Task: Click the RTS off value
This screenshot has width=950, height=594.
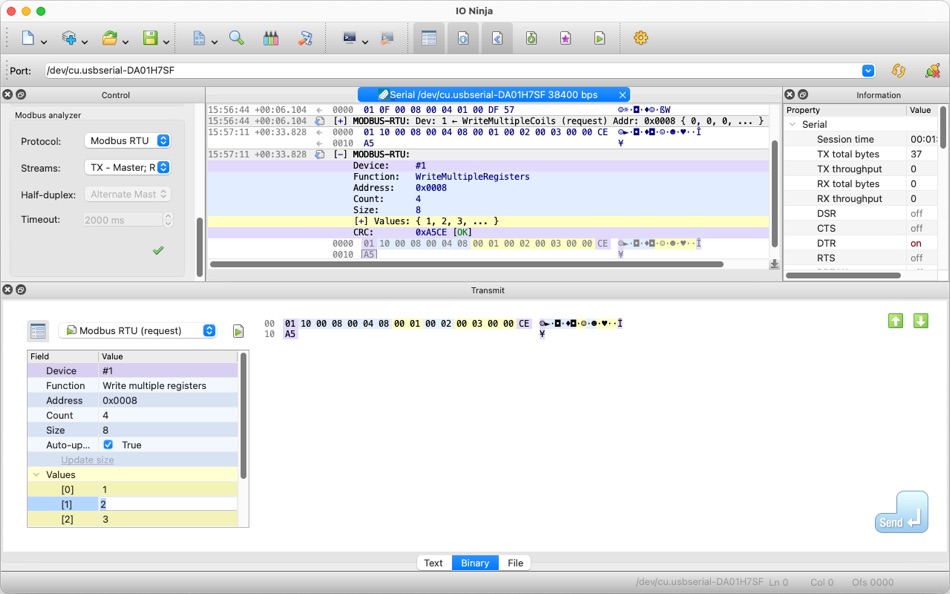Action: pyautogui.click(x=916, y=258)
